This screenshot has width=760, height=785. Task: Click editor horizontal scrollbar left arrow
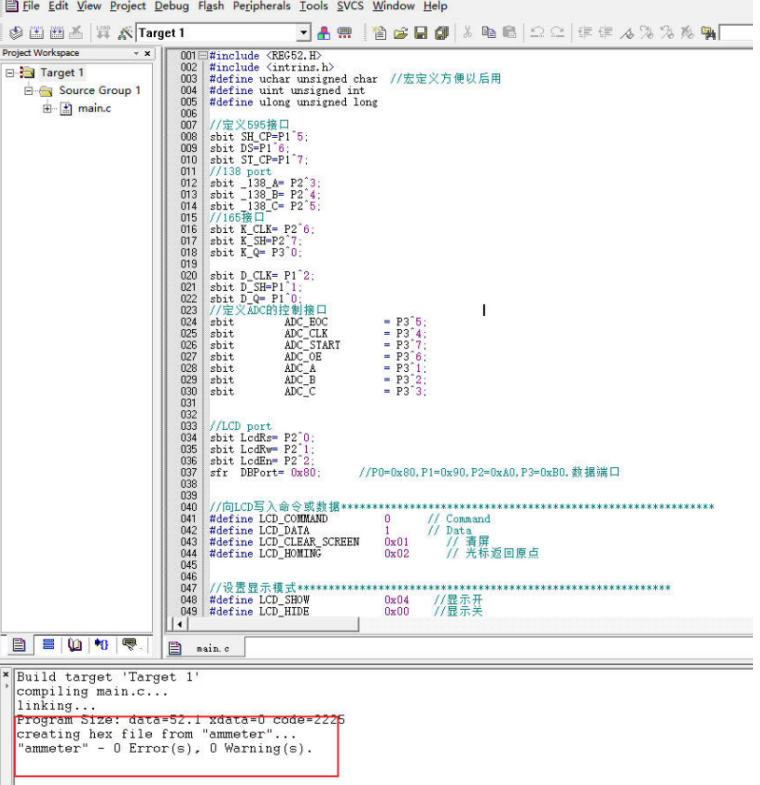pyautogui.click(x=179, y=624)
